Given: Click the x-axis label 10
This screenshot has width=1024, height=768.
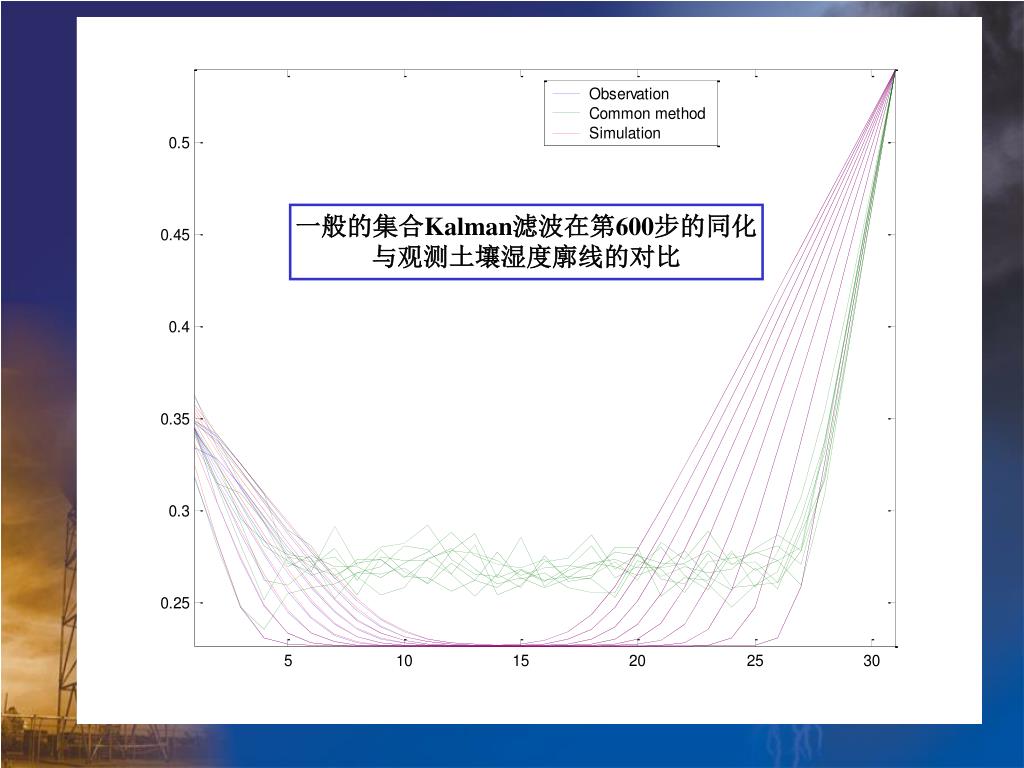Looking at the screenshot, I should [404, 661].
